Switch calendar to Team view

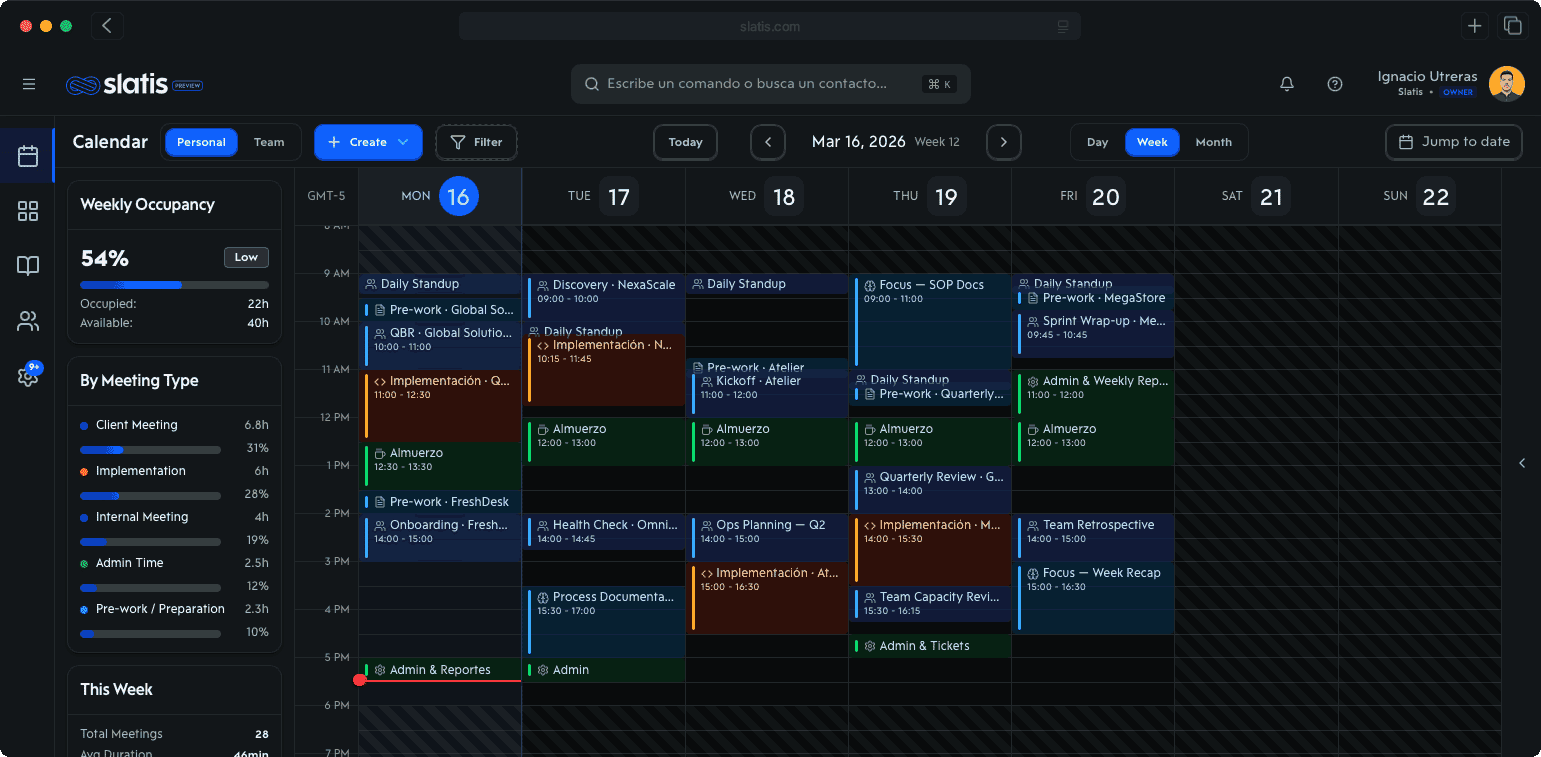tap(269, 142)
